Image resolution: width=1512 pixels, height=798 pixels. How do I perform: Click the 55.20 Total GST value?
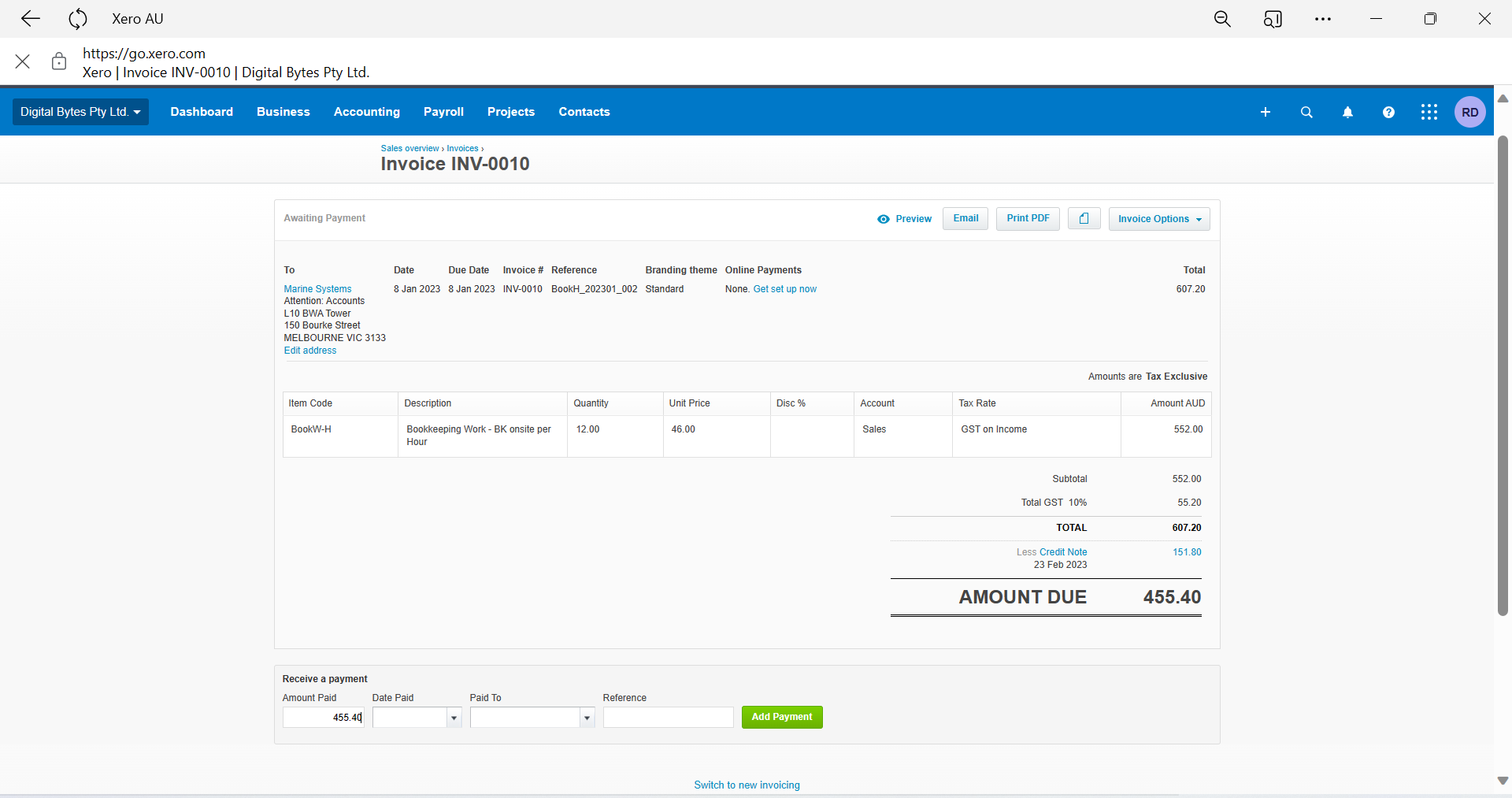click(1189, 503)
